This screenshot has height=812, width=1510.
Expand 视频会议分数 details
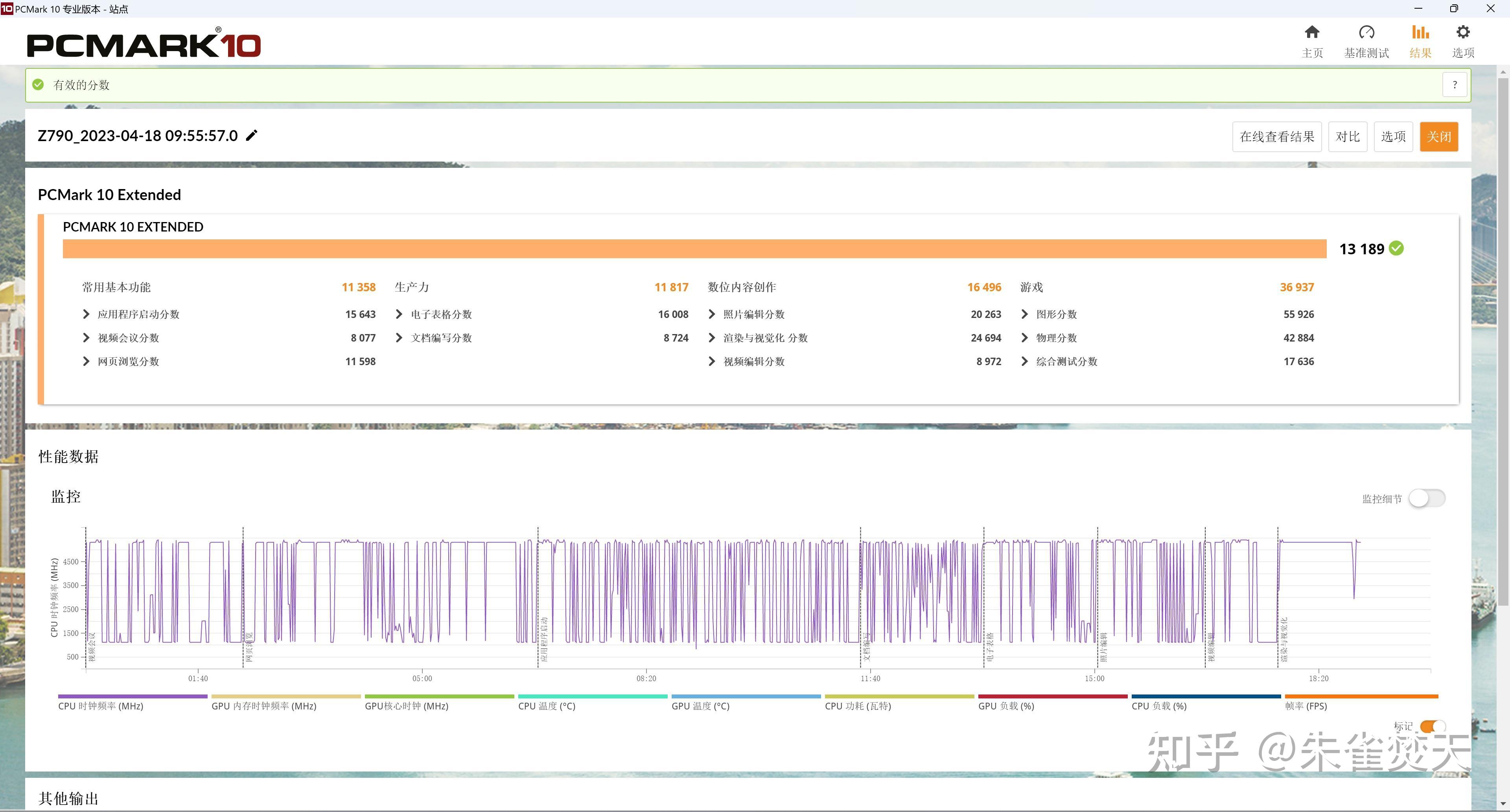pos(86,338)
